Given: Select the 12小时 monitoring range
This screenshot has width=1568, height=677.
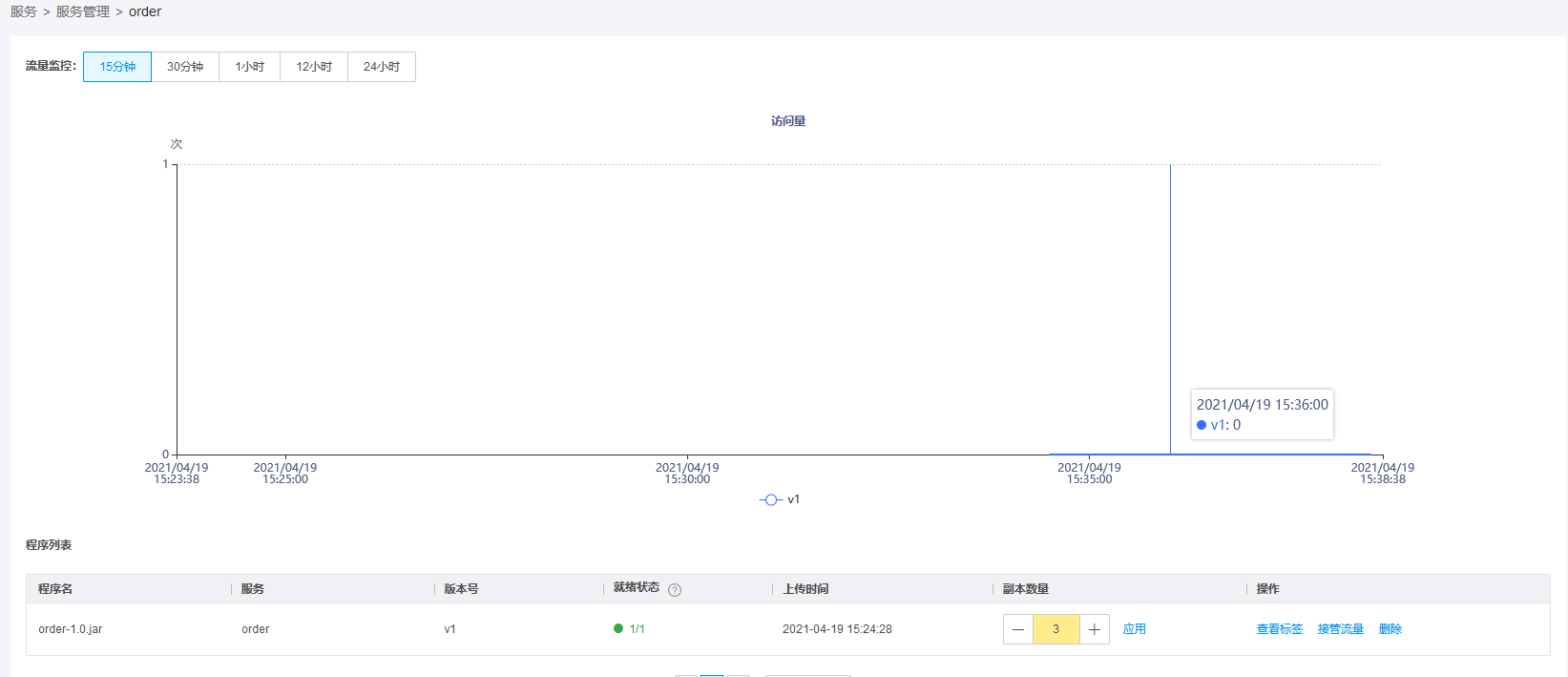Looking at the screenshot, I should [314, 67].
